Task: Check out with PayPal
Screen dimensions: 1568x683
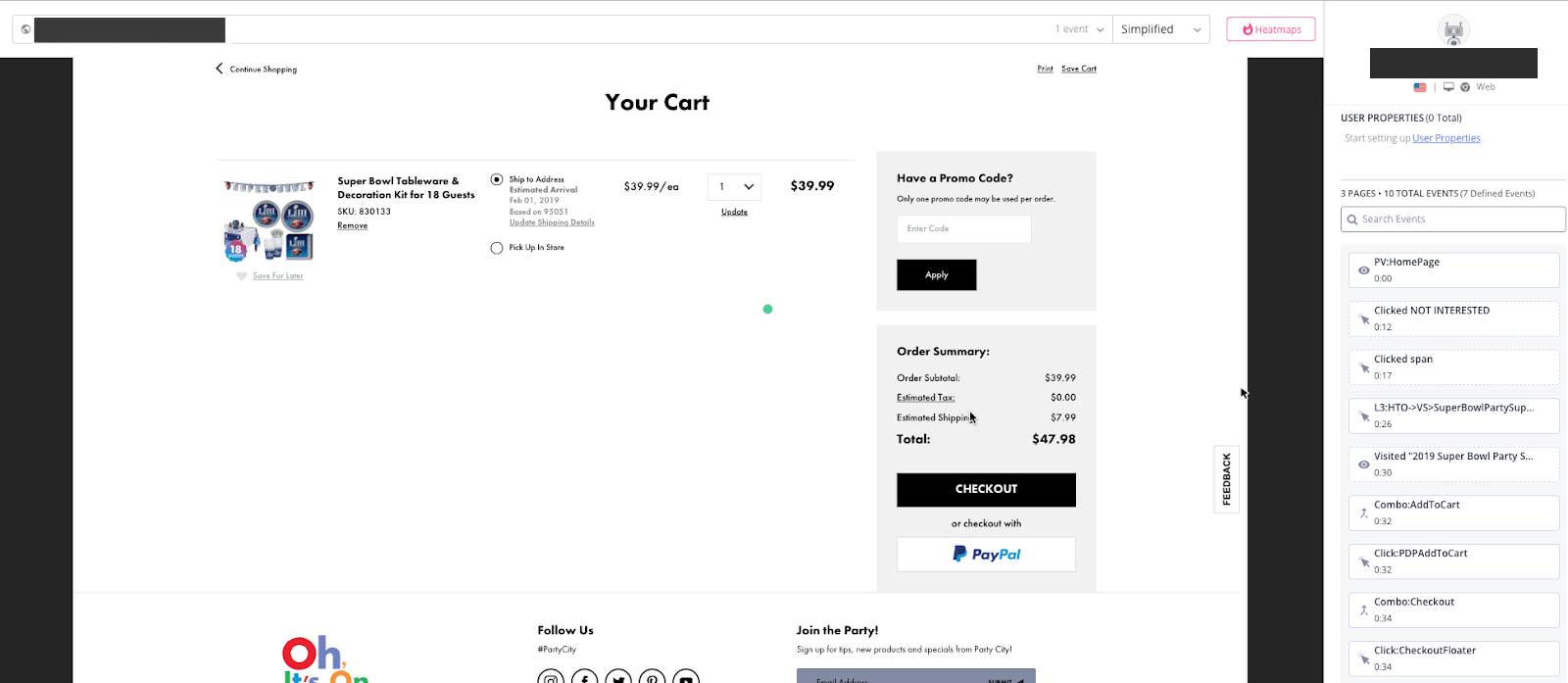Action: [x=986, y=555]
